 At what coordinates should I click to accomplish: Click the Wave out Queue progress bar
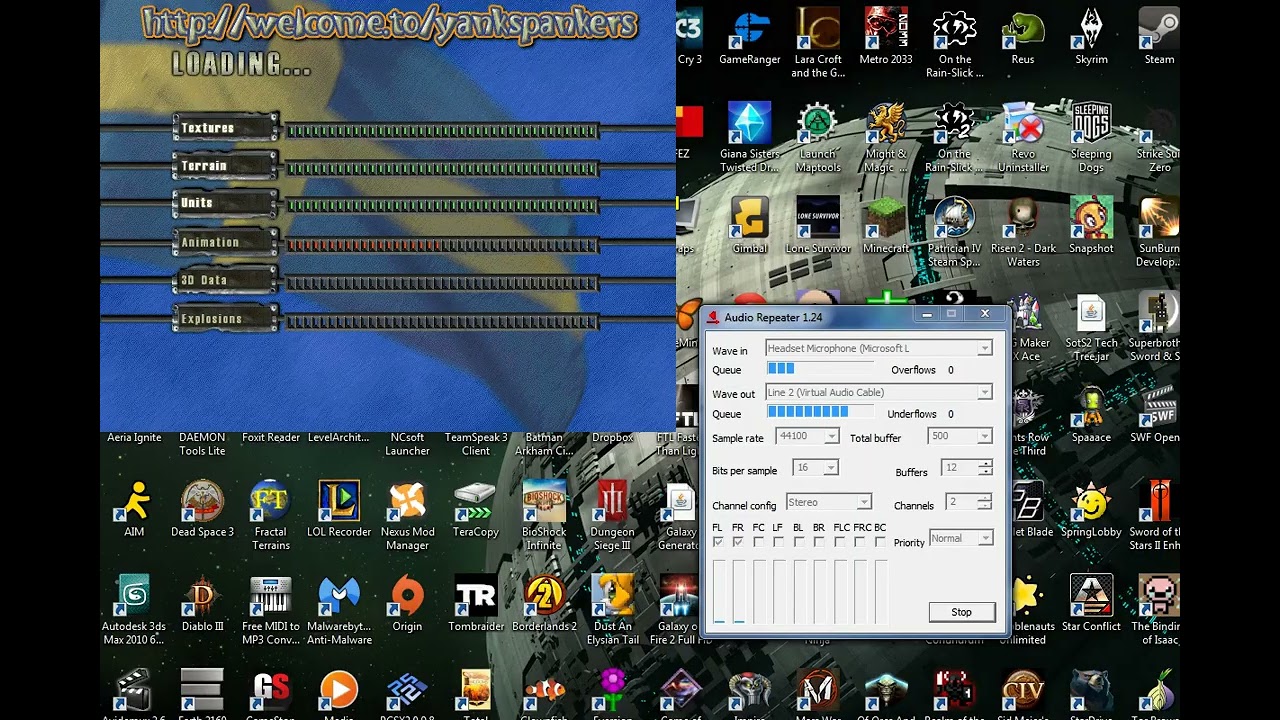pos(822,412)
